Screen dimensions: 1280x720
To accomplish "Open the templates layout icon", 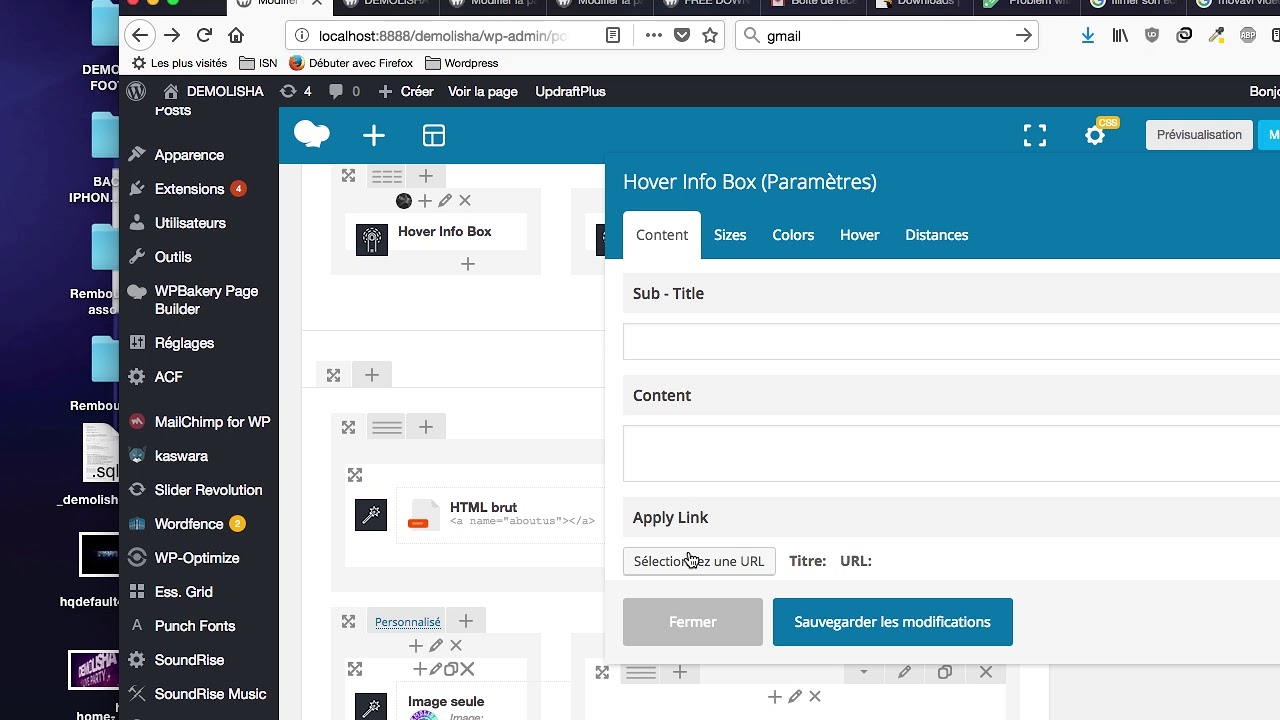I will click(433, 135).
